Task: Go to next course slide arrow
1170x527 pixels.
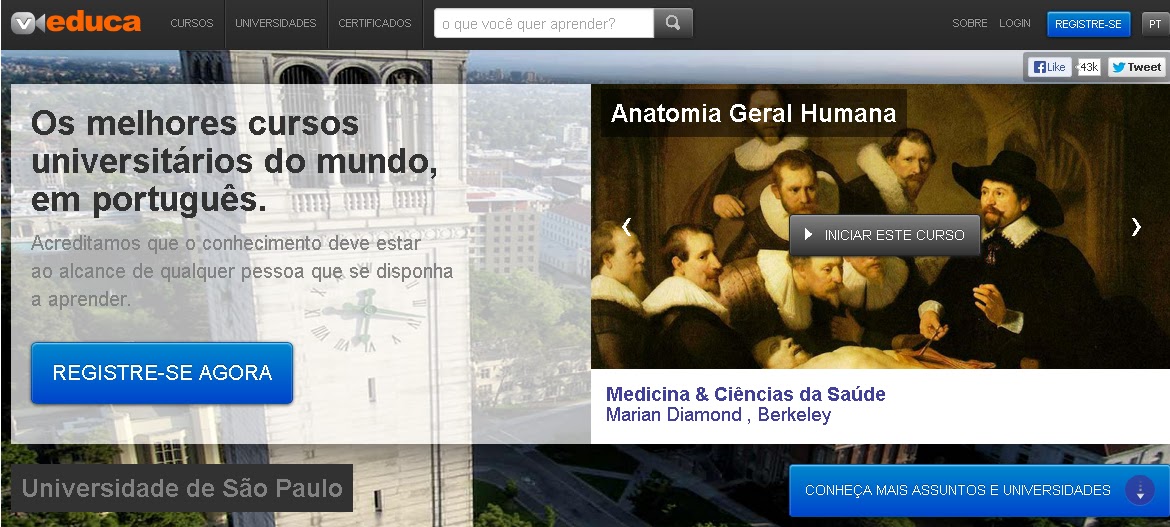Action: tap(1136, 227)
